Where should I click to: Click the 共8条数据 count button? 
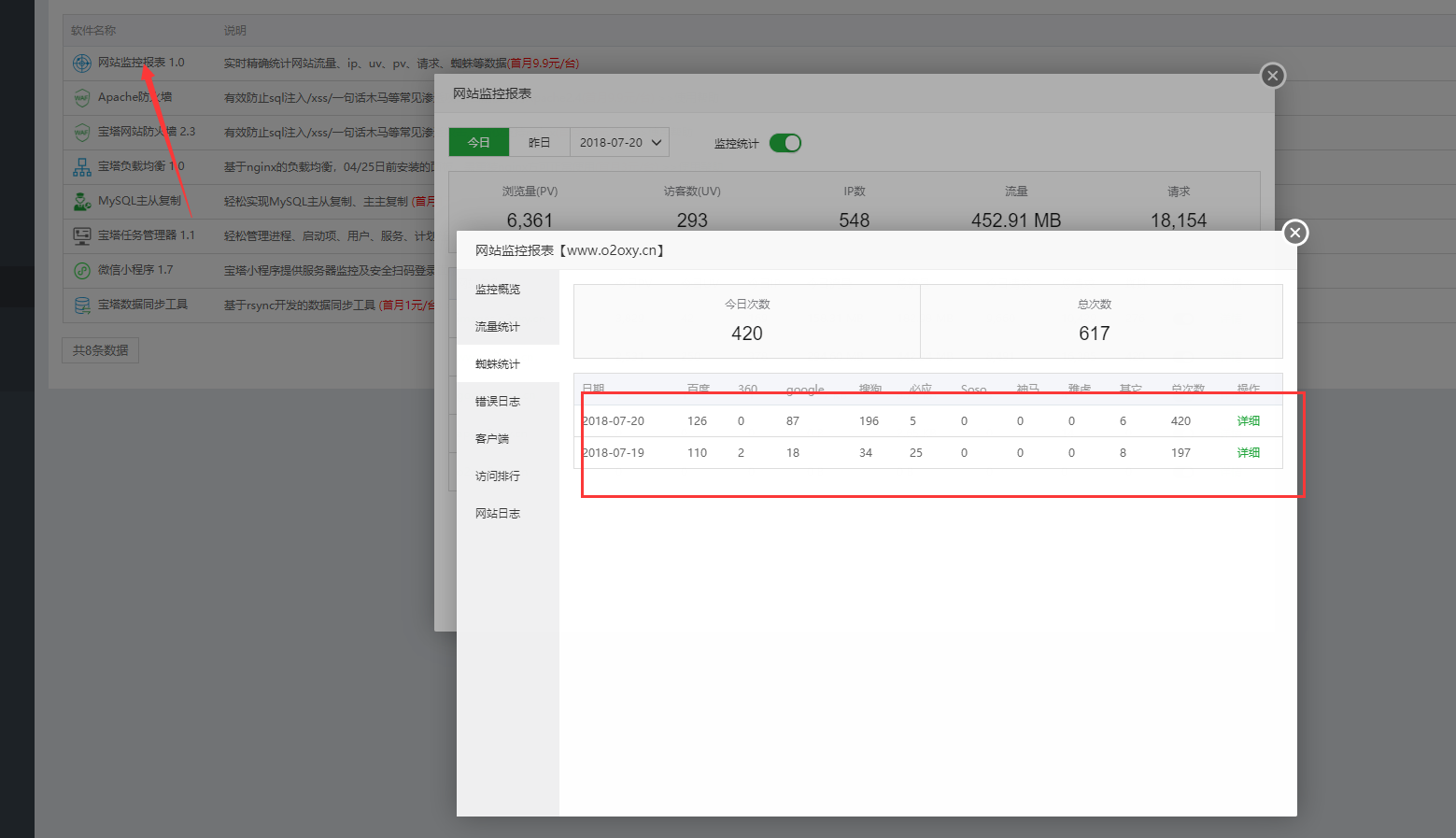coord(99,349)
